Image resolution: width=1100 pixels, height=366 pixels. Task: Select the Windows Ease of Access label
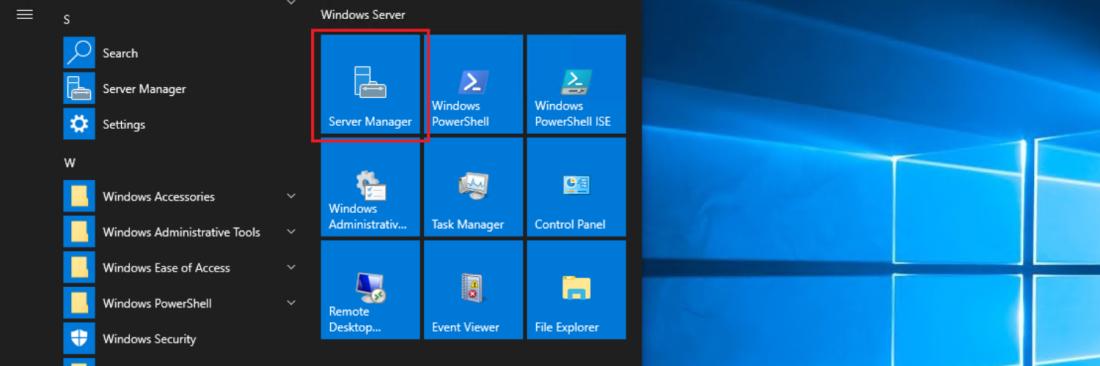click(166, 268)
